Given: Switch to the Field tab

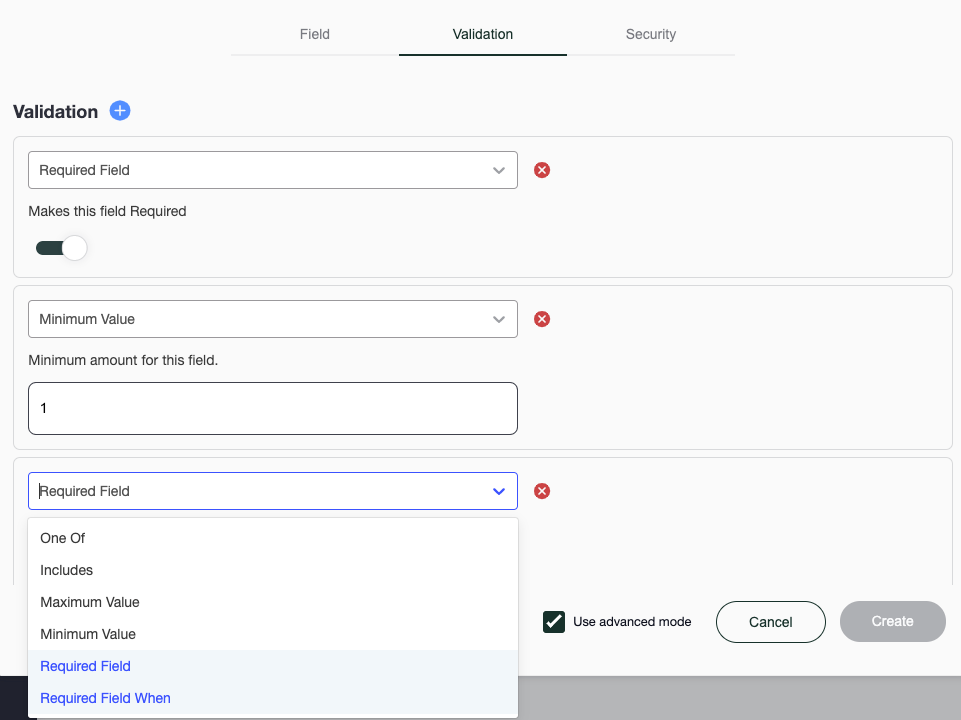Looking at the screenshot, I should [x=314, y=34].
